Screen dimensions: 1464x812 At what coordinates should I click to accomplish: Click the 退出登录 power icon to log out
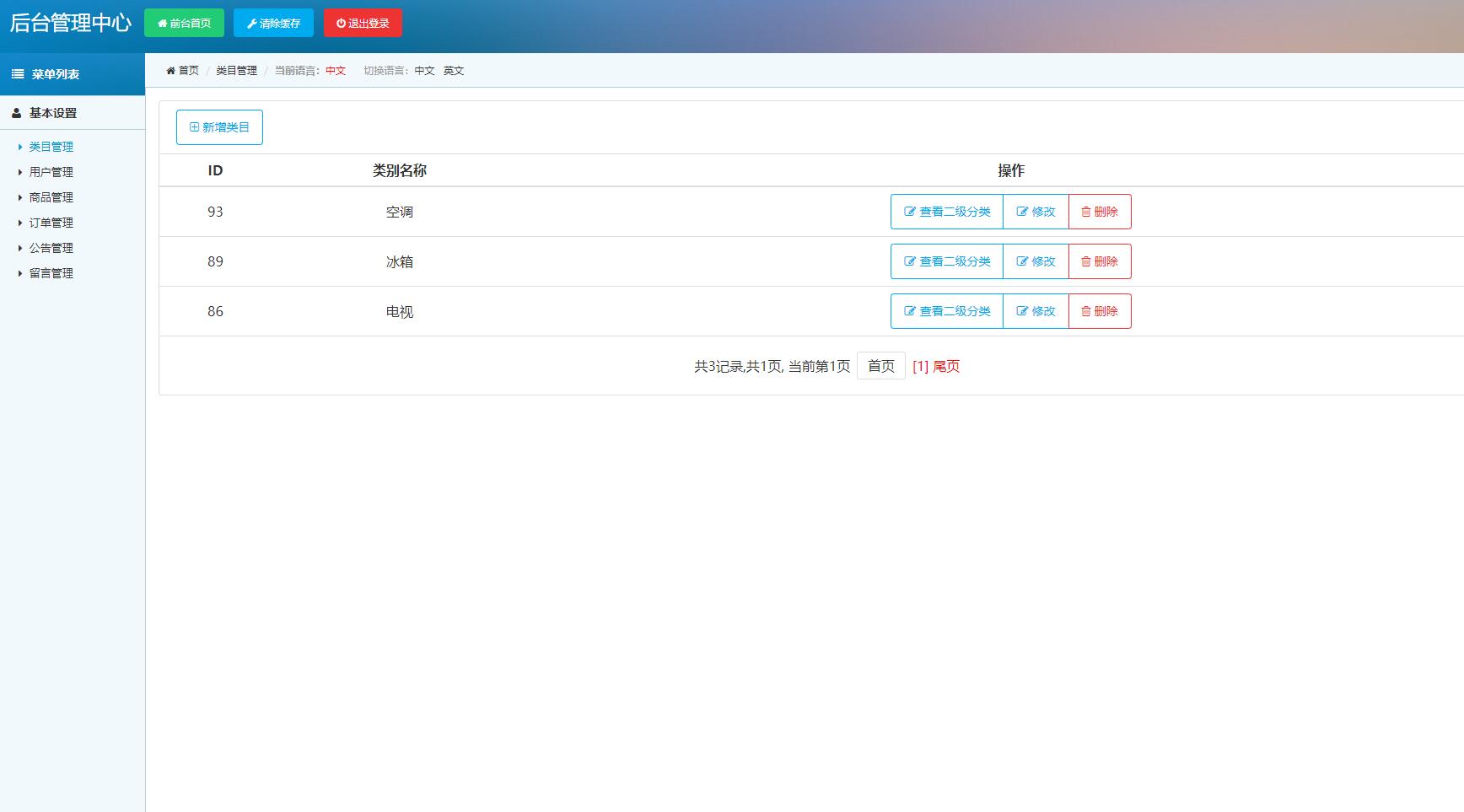point(339,23)
